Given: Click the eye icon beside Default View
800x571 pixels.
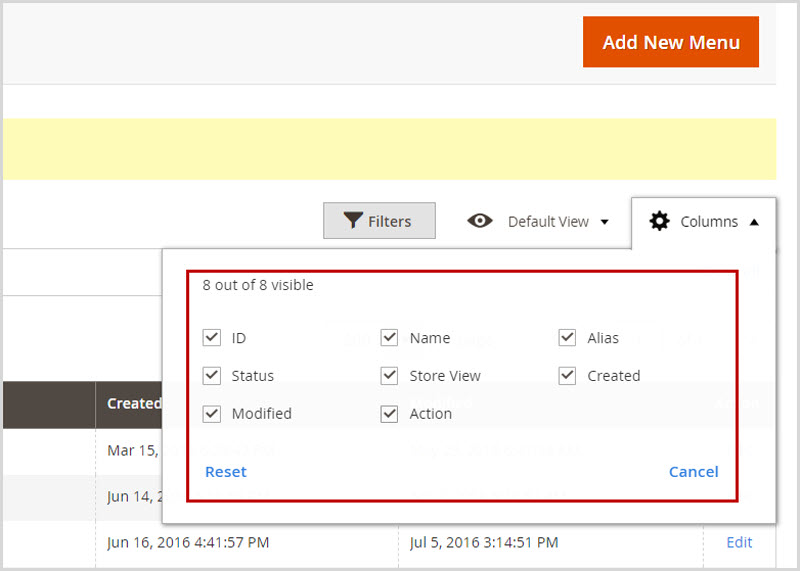Looking at the screenshot, I should [480, 221].
